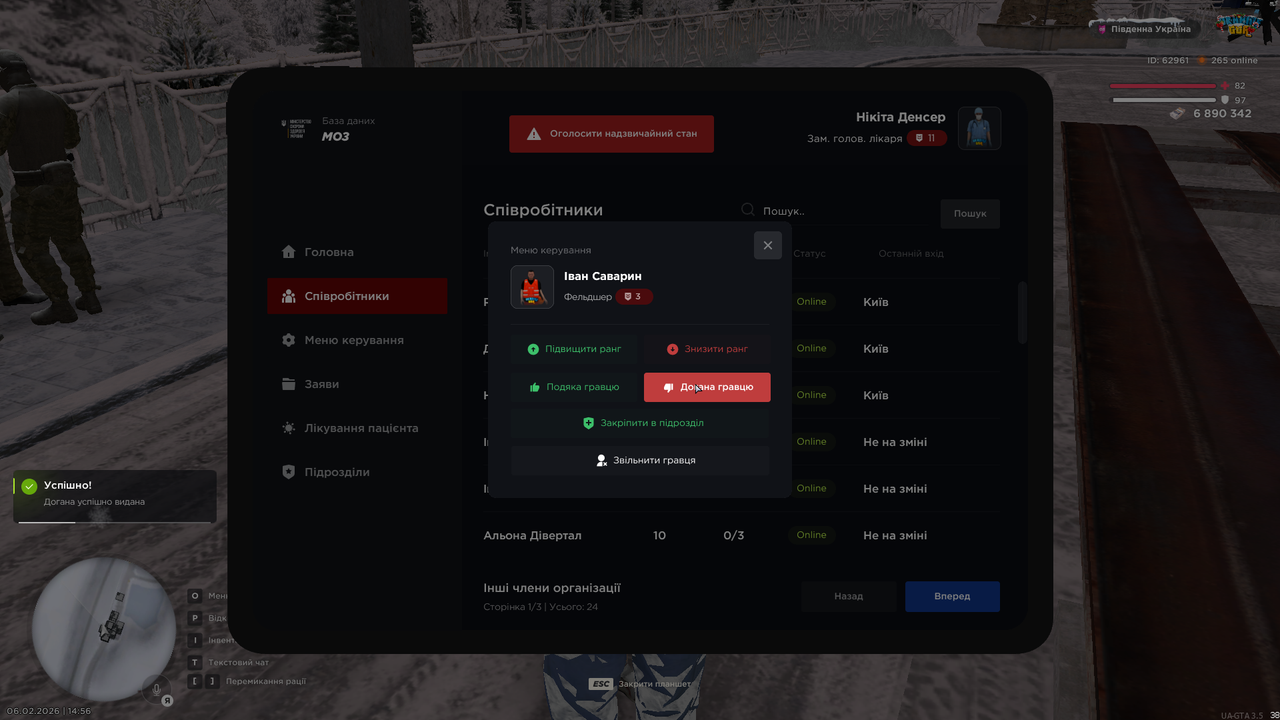Select Співробітники in the sidebar
The image size is (1280, 720).
(x=357, y=296)
